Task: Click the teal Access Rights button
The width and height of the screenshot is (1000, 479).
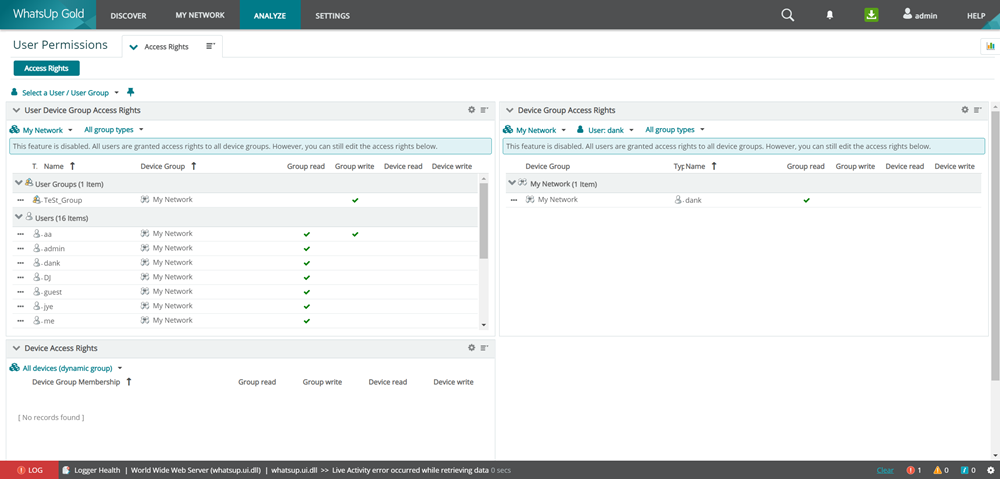Action: [x=46, y=68]
